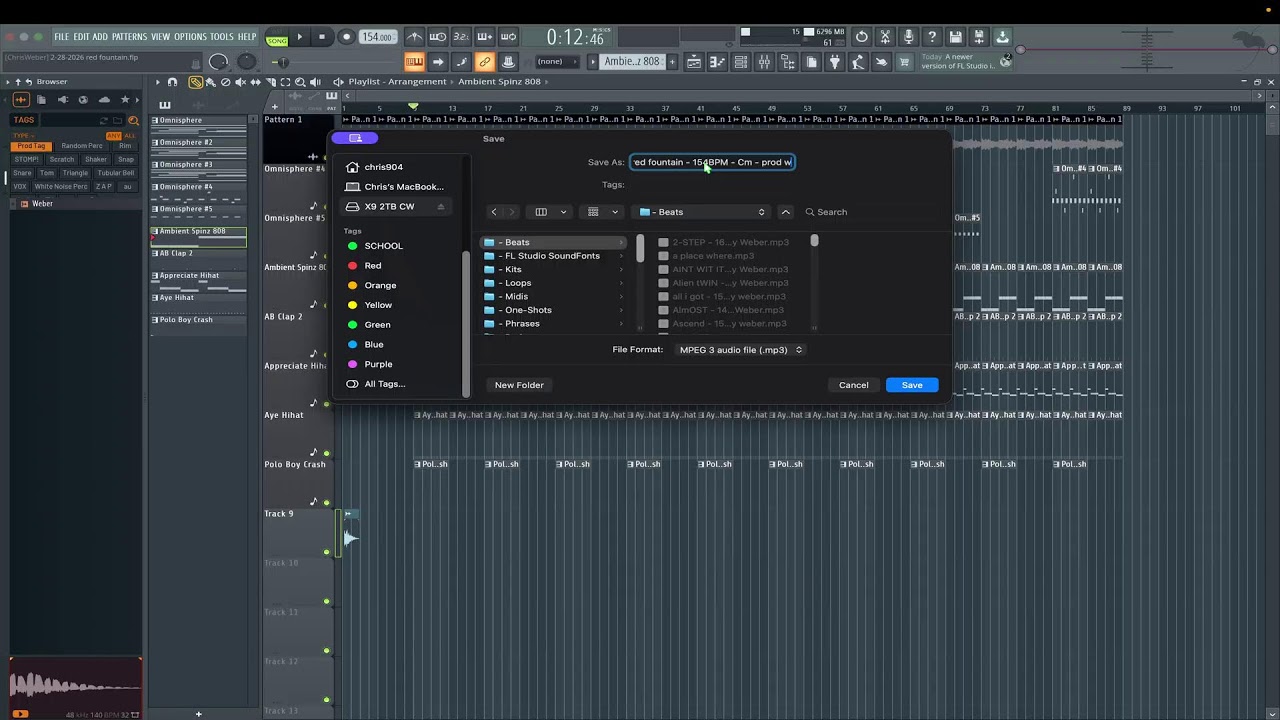
Task: Click the Save button in dialog
Action: point(912,385)
